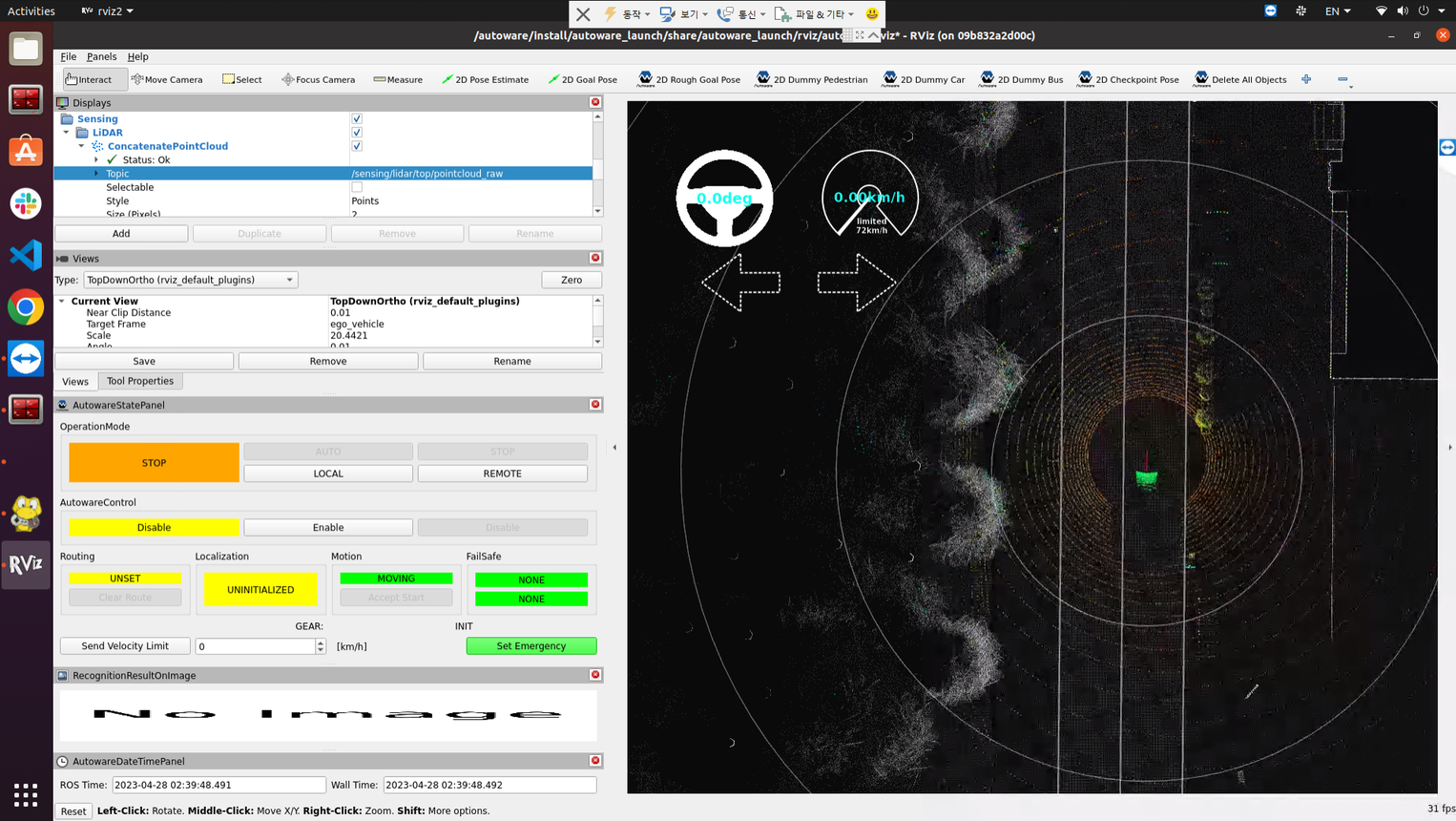Screen dimensions: 1456x821
Task: Toggle the Selectable checkbox
Action: click(x=357, y=187)
